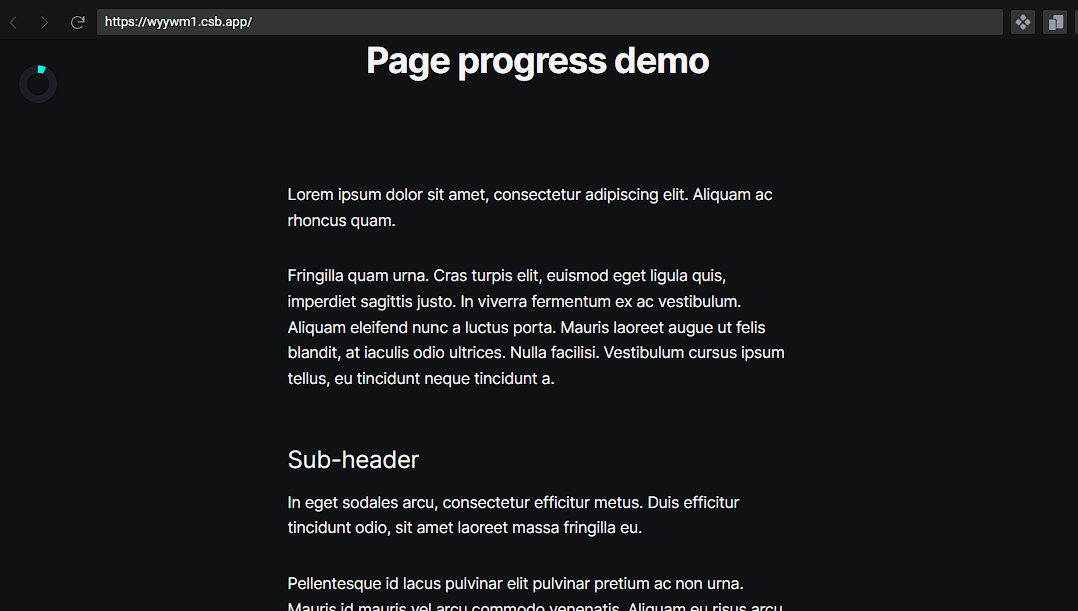
Task: Go back using the browser back arrow
Action: point(14,23)
